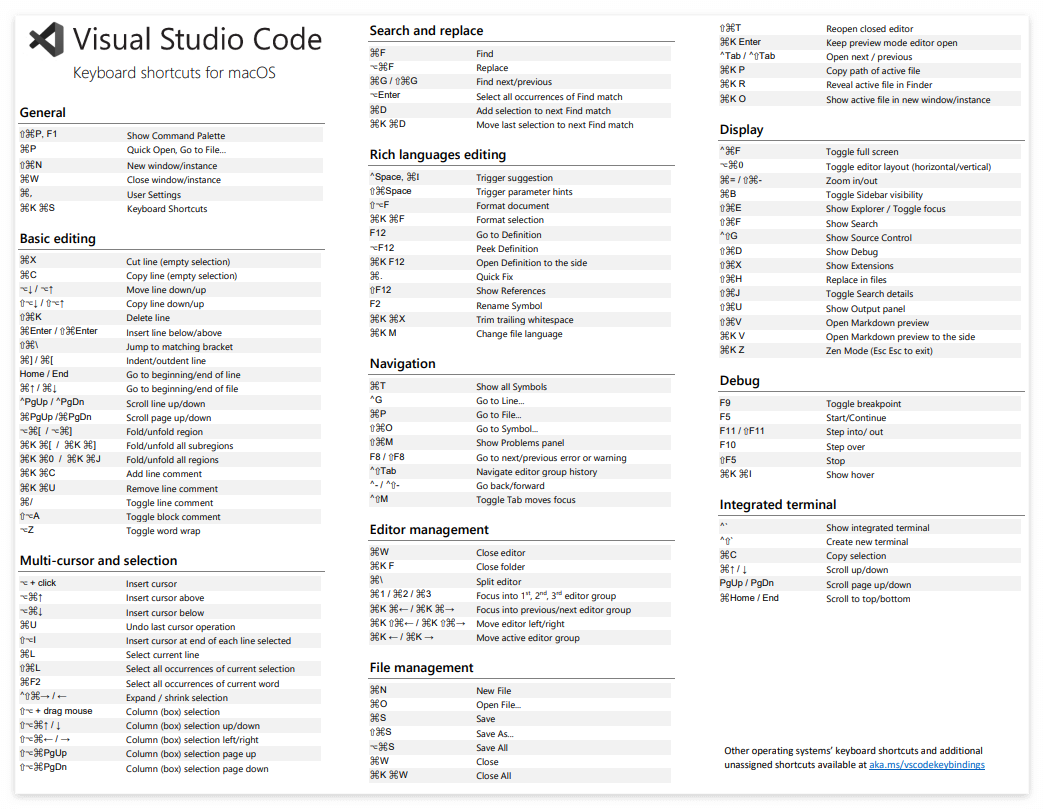Click the 'Format document' entry
This screenshot has width=1044, height=809.
(x=512, y=206)
